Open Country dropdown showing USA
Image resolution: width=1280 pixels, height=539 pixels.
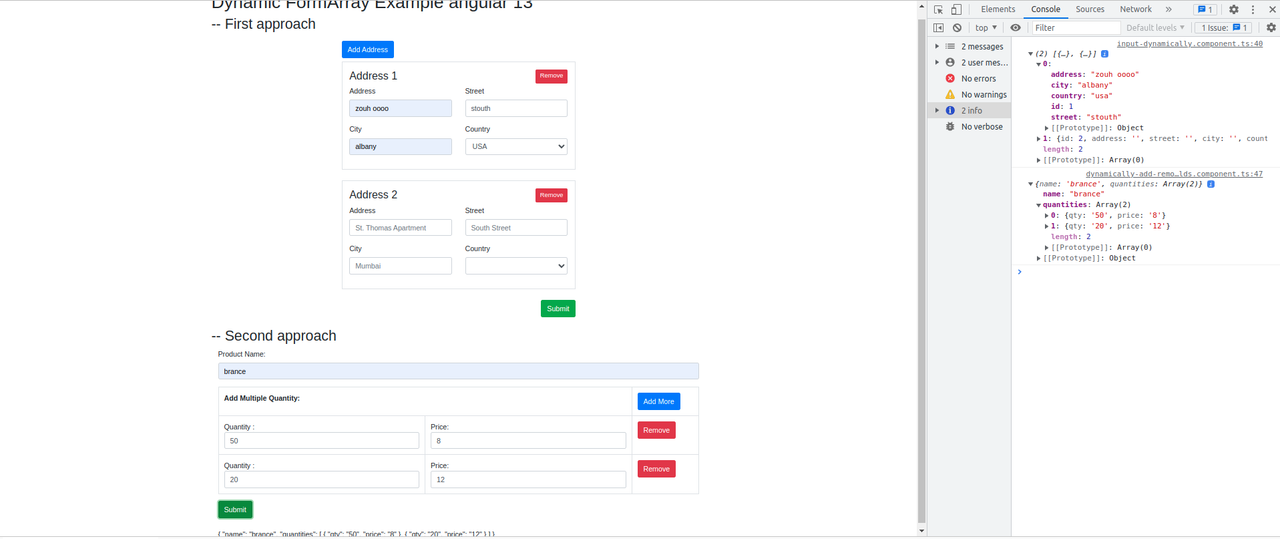[x=516, y=146]
